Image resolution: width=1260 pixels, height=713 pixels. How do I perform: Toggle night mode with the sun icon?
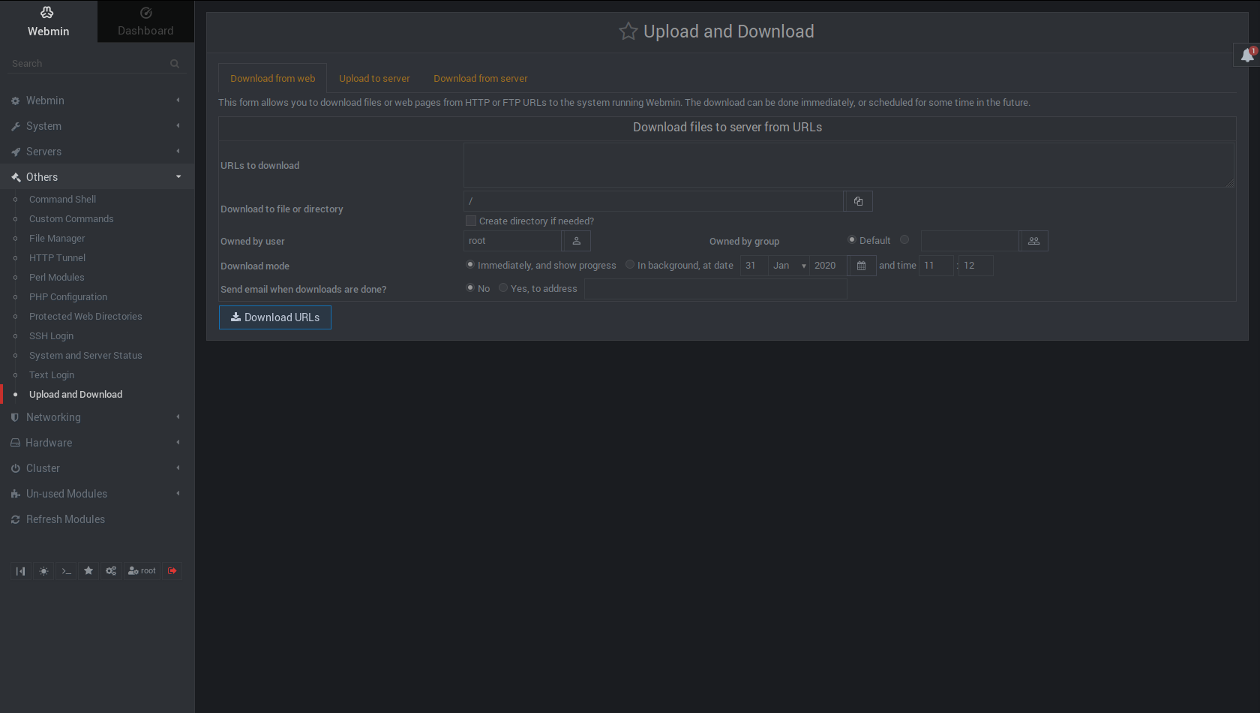(x=43, y=571)
